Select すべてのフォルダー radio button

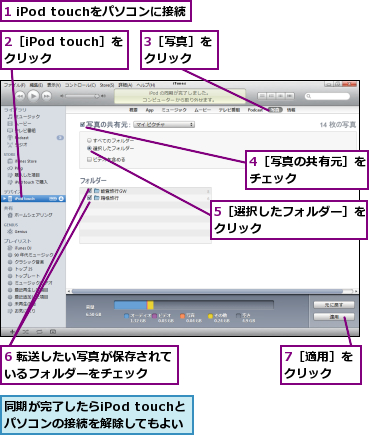coord(89,141)
